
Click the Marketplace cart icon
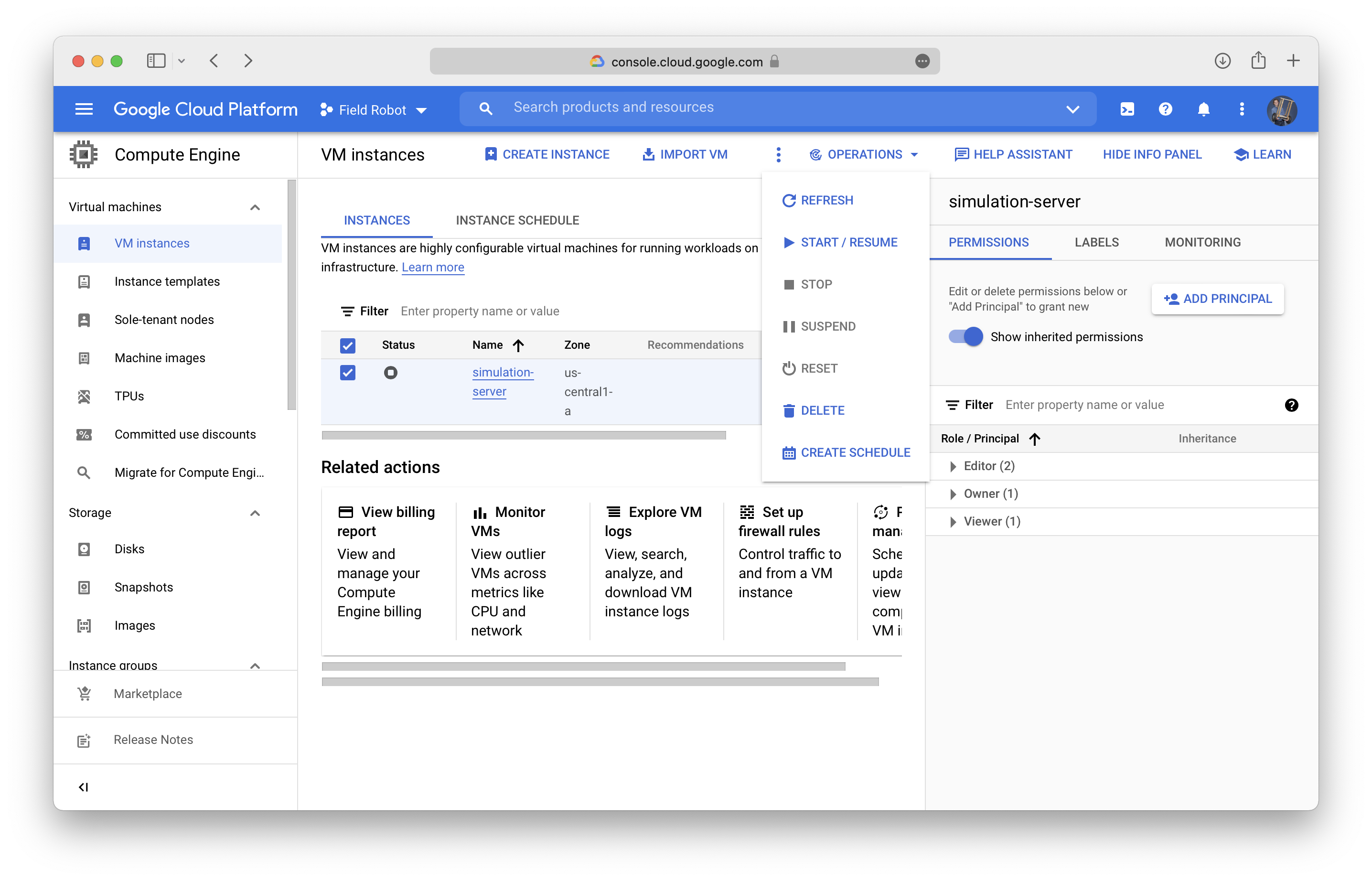(84, 693)
